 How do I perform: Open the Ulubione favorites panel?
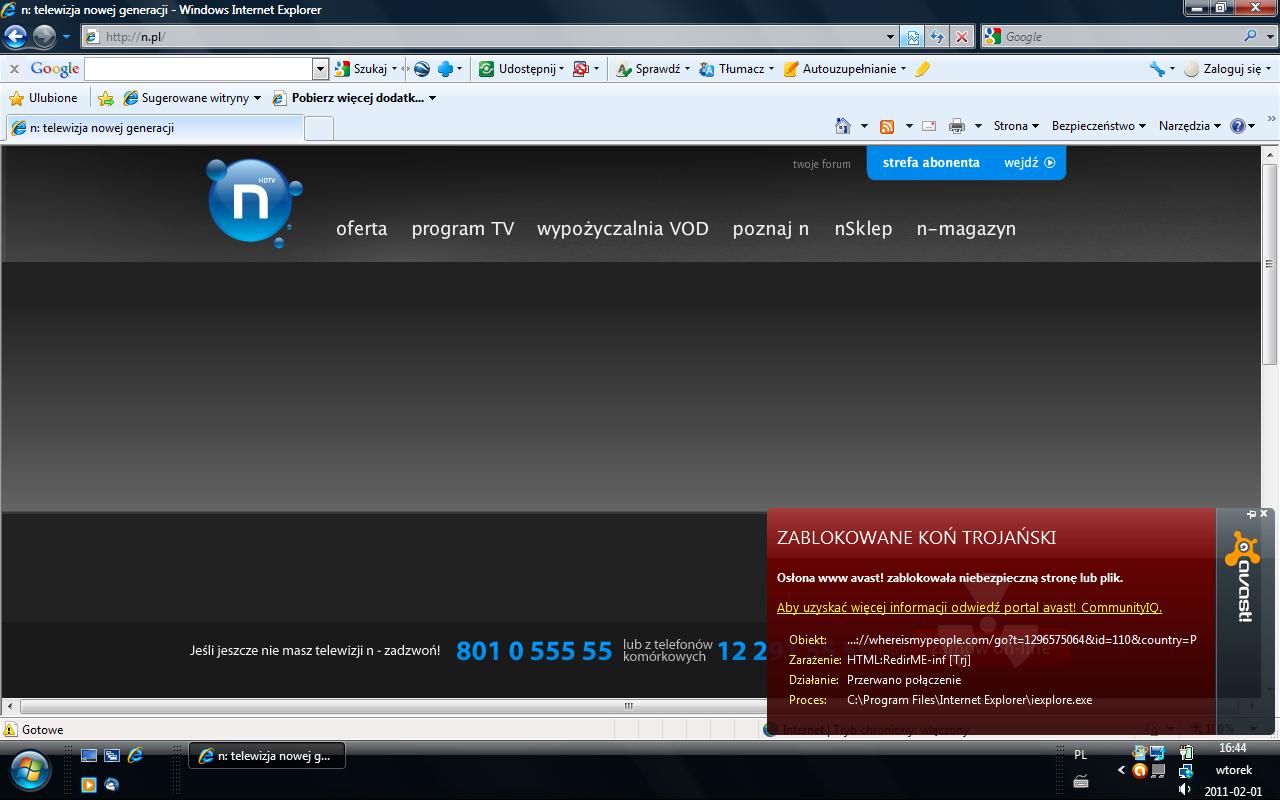click(43, 98)
